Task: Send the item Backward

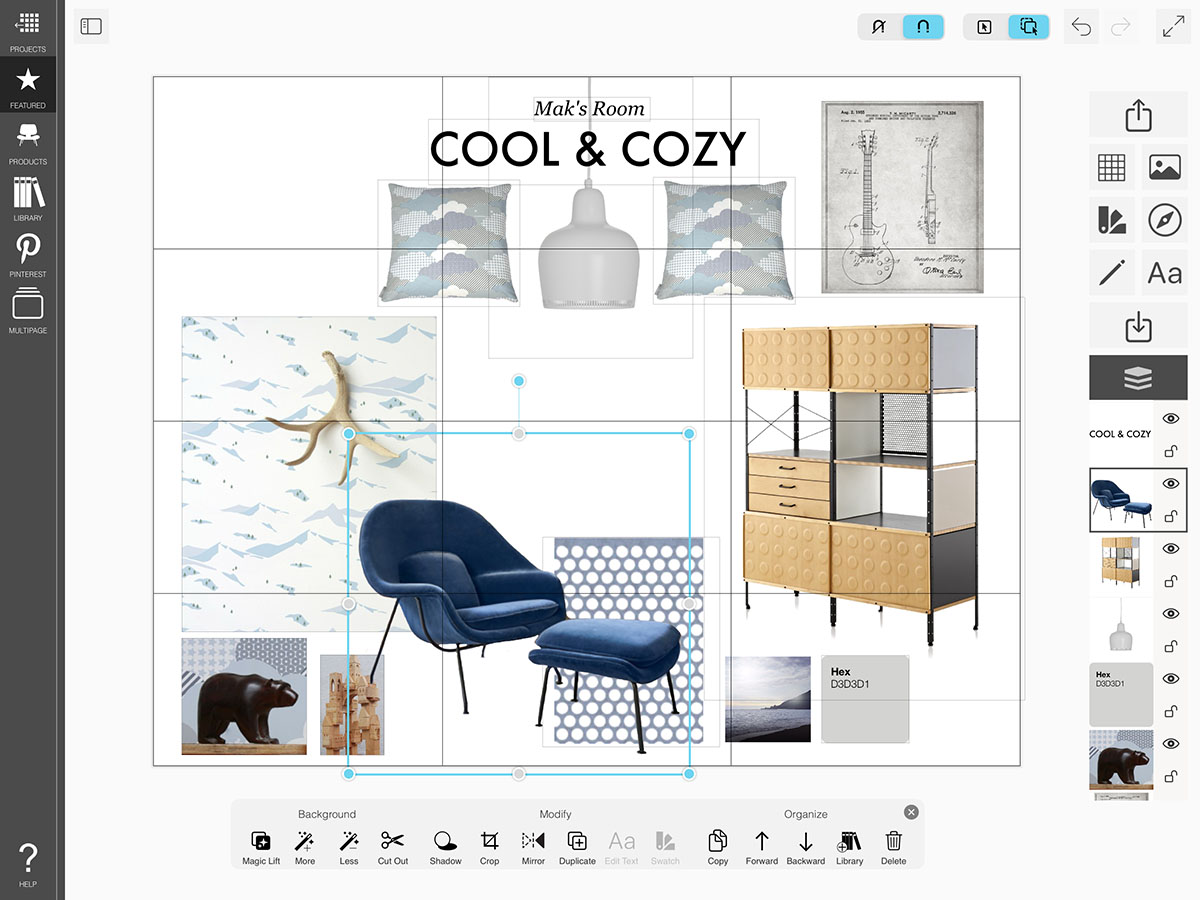Action: [x=805, y=846]
